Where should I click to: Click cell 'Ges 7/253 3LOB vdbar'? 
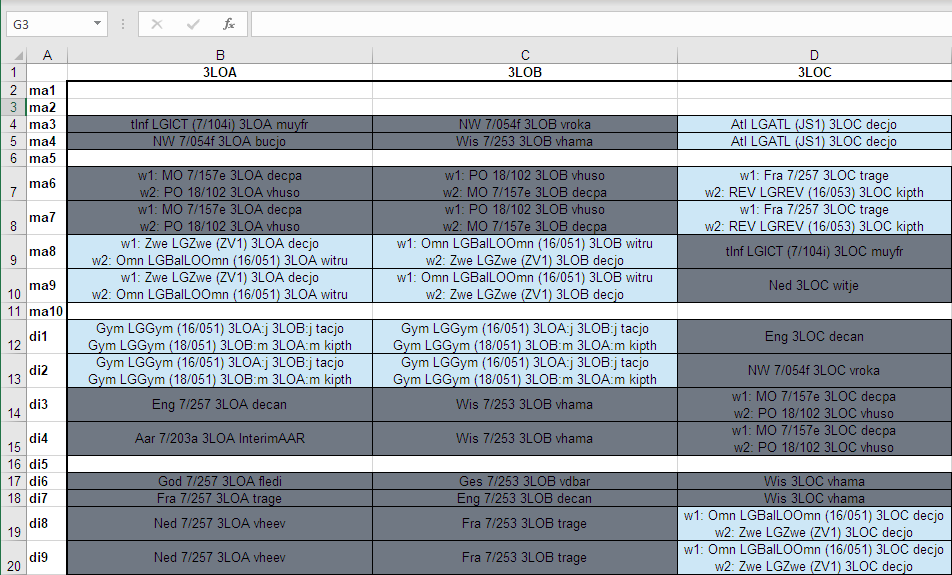525,481
